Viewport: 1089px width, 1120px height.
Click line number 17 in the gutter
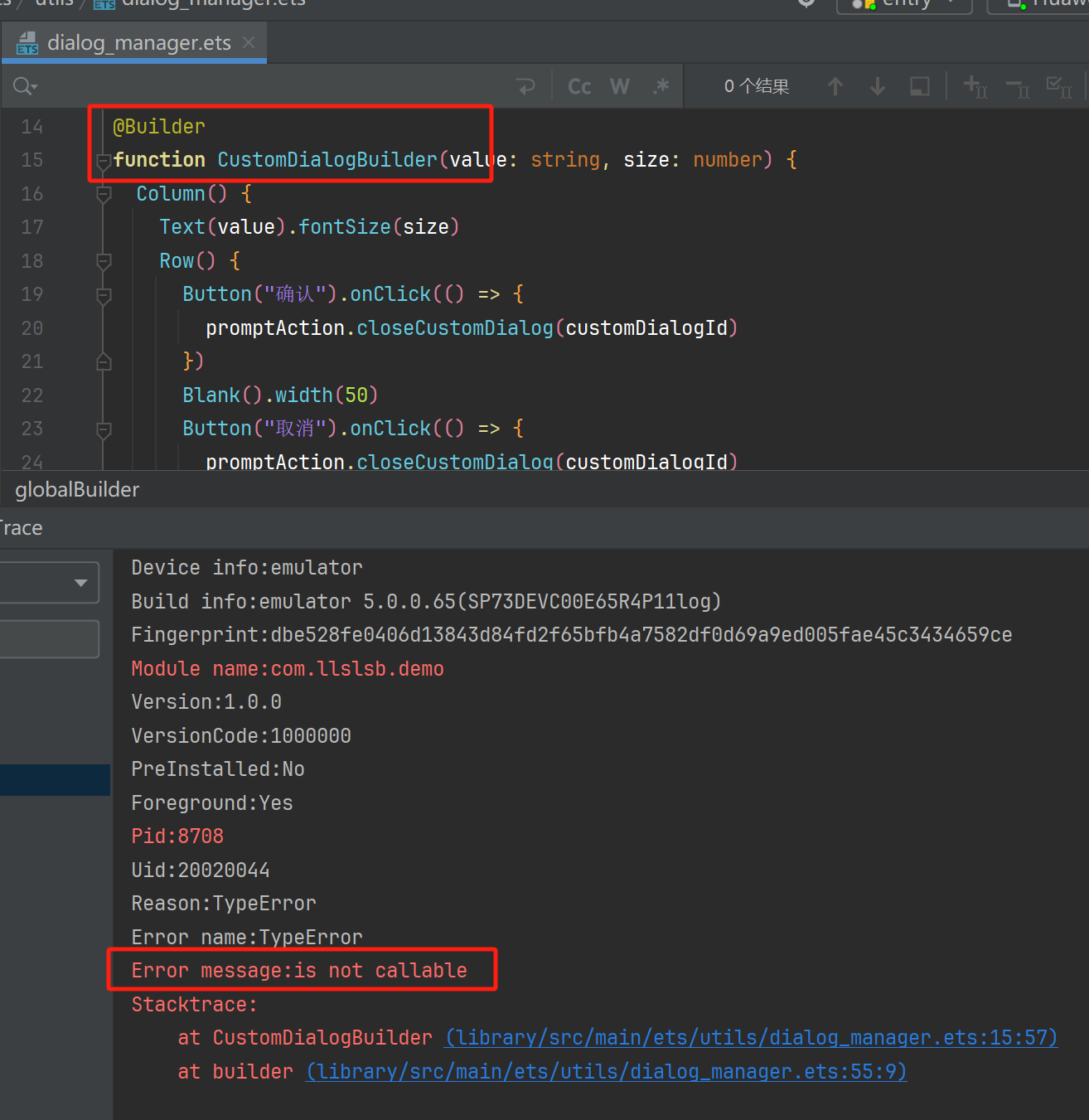click(x=32, y=227)
